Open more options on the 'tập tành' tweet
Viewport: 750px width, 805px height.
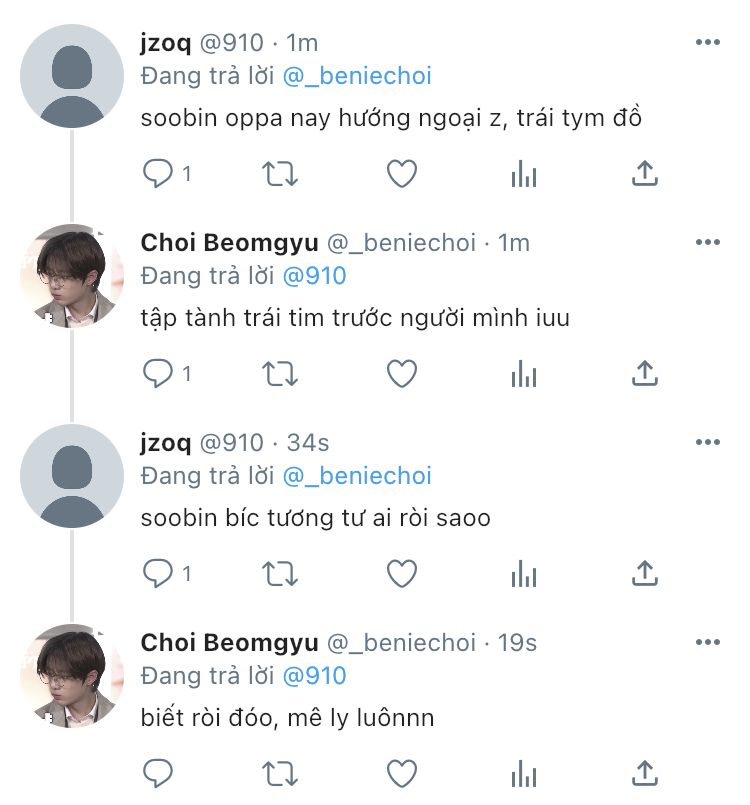click(707, 243)
